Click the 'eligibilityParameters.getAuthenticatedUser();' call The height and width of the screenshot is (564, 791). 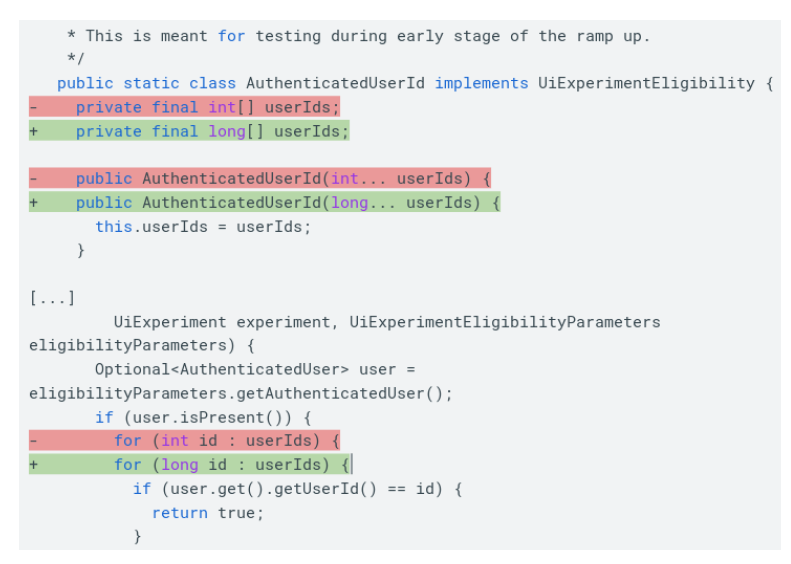pyautogui.click(x=240, y=393)
